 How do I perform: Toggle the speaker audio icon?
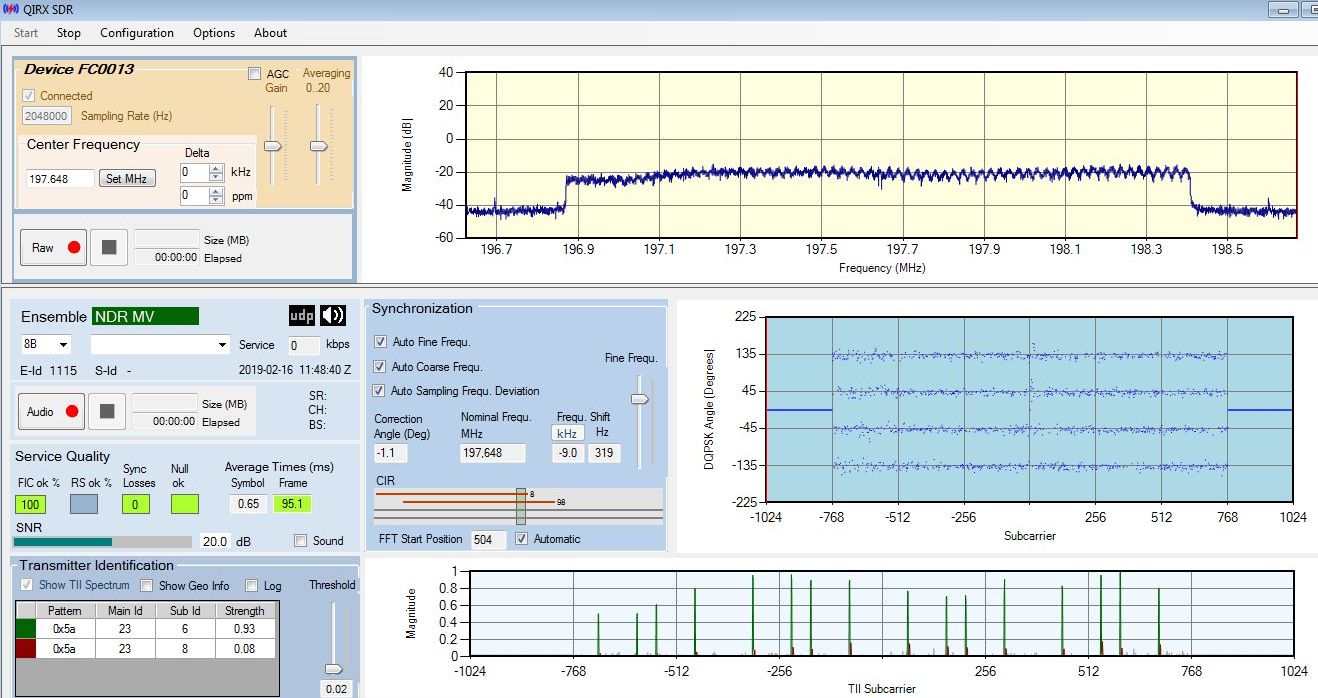click(333, 316)
